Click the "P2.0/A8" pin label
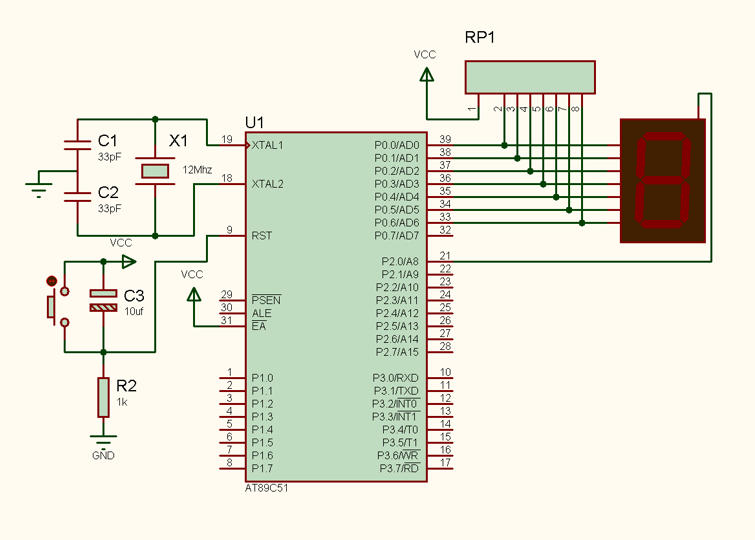 click(x=400, y=262)
